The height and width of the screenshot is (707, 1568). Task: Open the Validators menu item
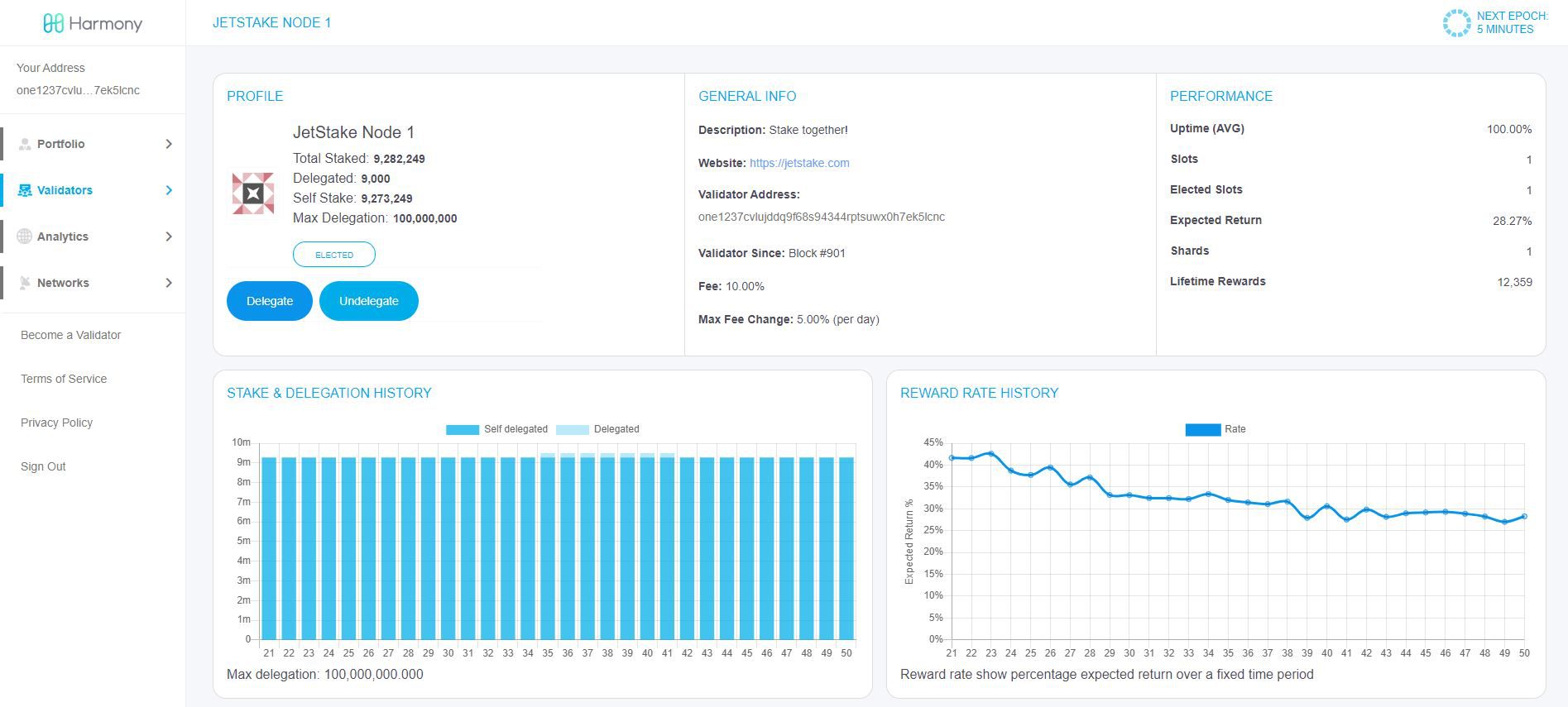pyautogui.click(x=93, y=190)
